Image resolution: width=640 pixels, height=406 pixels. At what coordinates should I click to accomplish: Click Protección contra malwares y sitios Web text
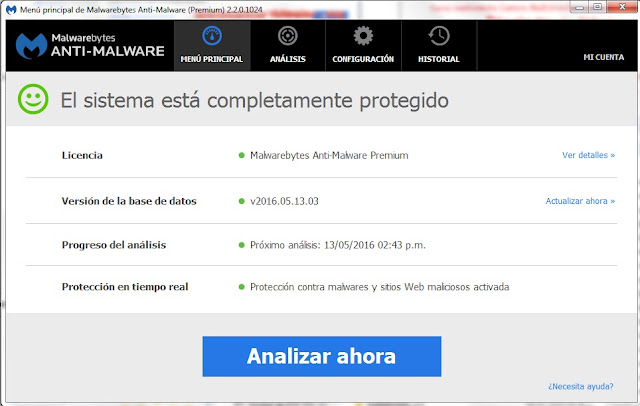[380, 287]
